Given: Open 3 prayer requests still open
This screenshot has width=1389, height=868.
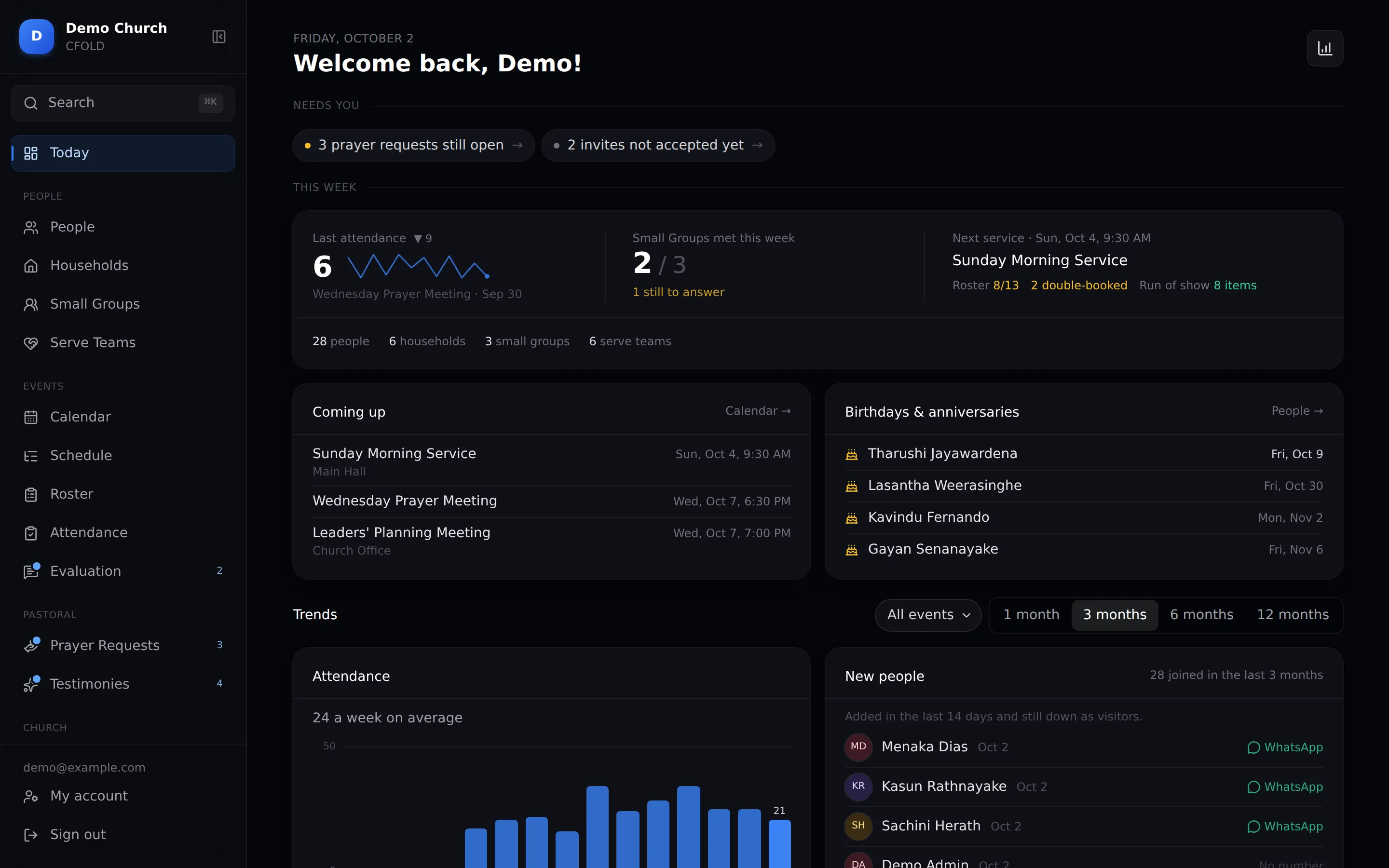Looking at the screenshot, I should click(x=413, y=145).
